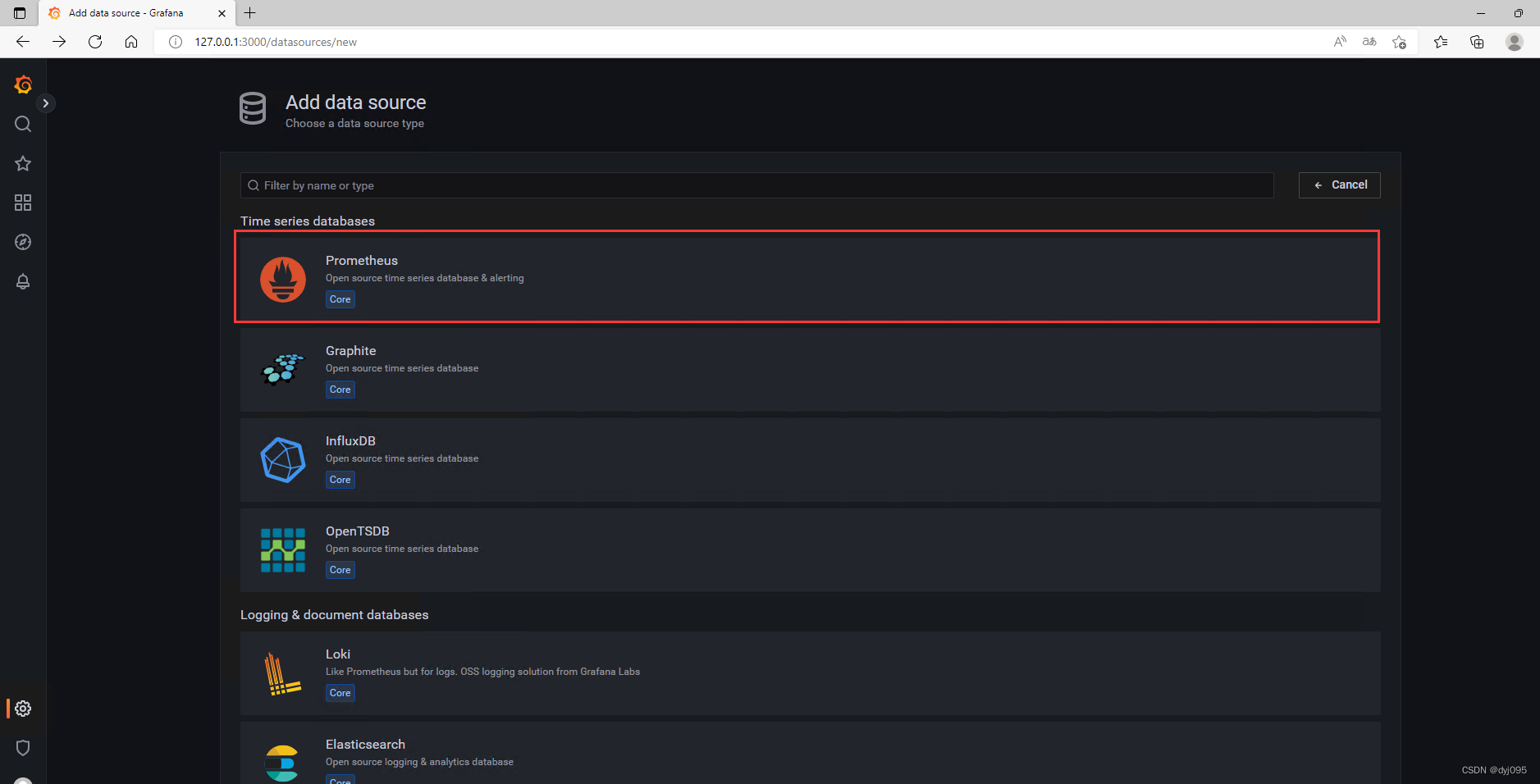Click the Graphite logo icon
1540x784 pixels.
(283, 370)
